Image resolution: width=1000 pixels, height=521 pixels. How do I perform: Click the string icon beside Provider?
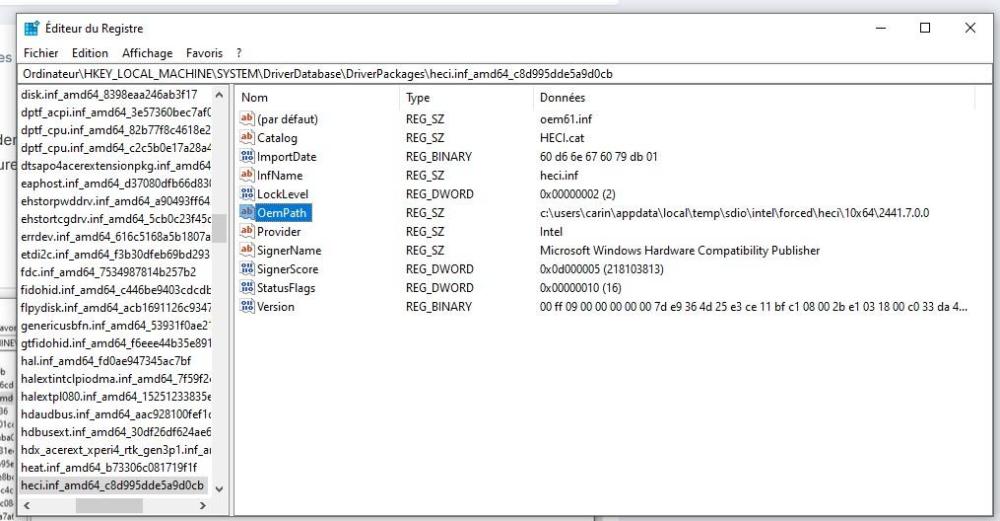coord(247,231)
